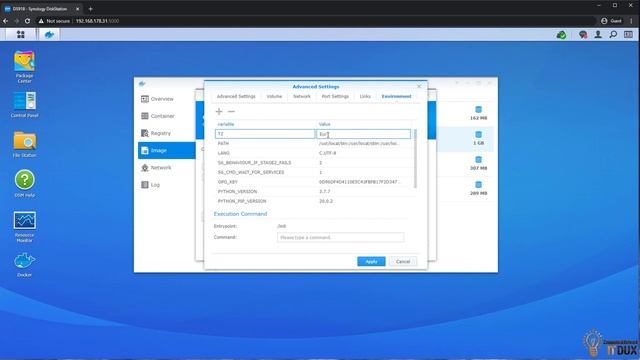This screenshot has height=360, width=640.
Task: Open the Guest profile button in browser
Action: [611, 21]
